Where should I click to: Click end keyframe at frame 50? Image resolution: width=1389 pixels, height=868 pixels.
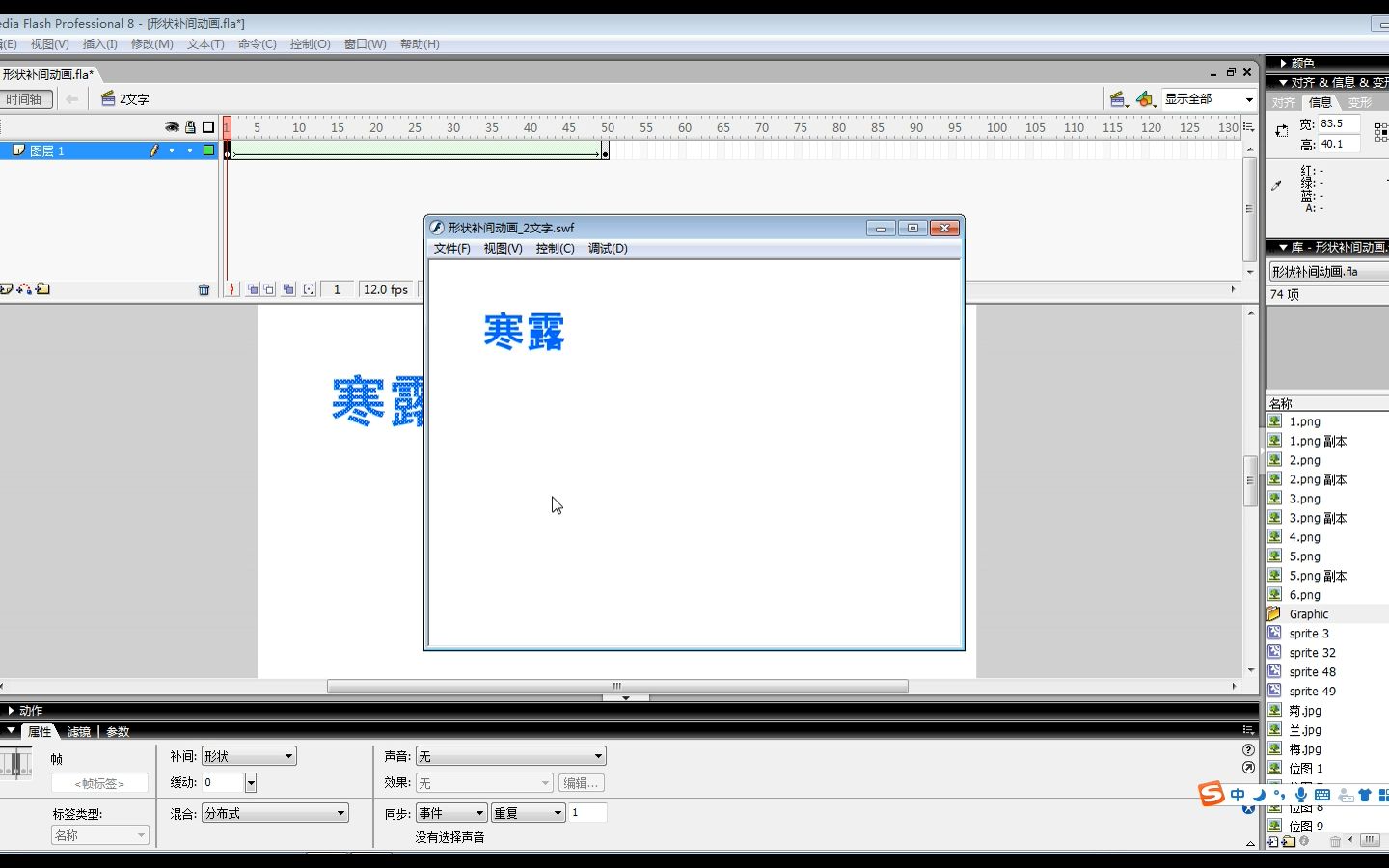605,150
